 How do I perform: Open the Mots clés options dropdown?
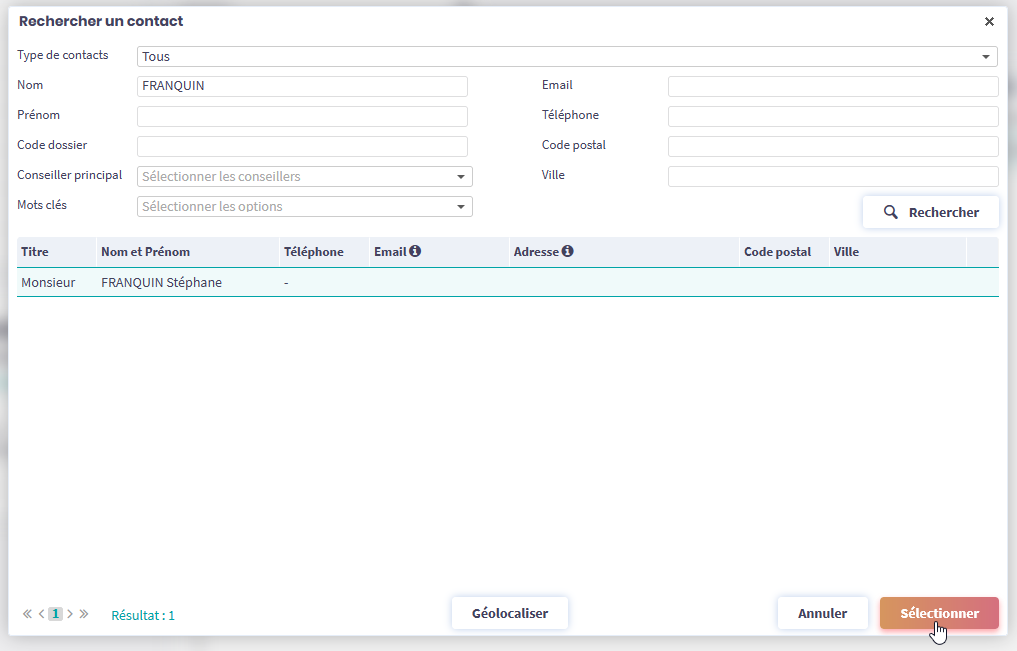click(x=304, y=207)
